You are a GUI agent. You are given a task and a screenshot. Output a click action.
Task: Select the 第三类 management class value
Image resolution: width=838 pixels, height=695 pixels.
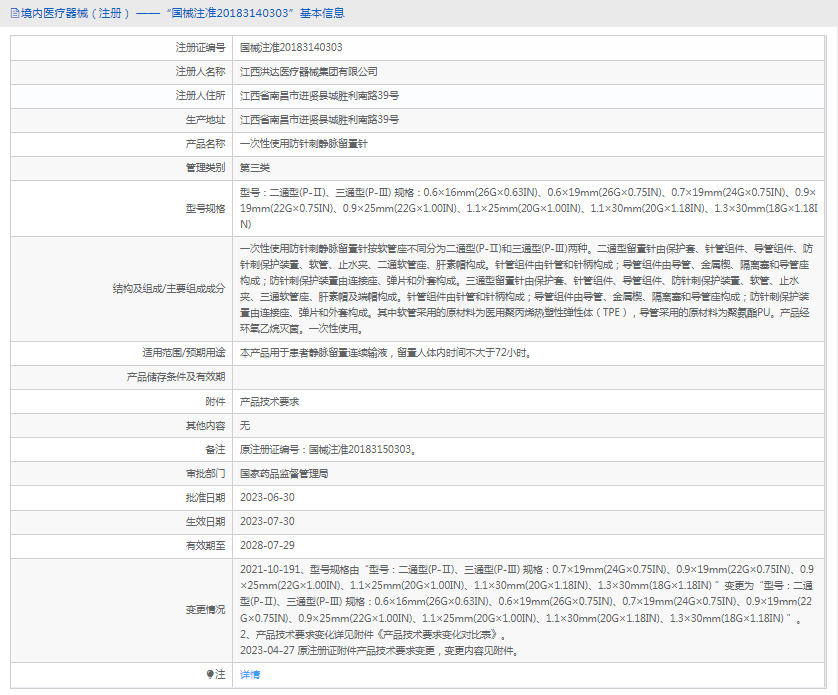coord(255,168)
